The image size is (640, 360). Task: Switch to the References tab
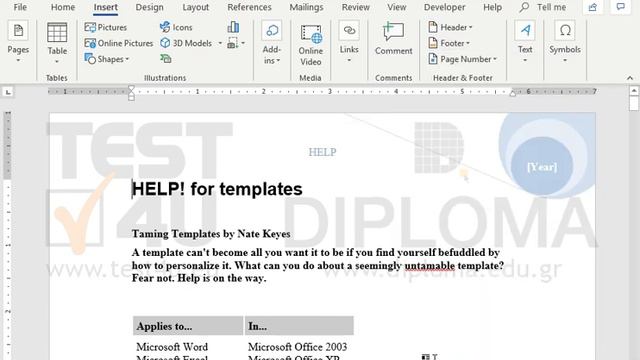(249, 7)
